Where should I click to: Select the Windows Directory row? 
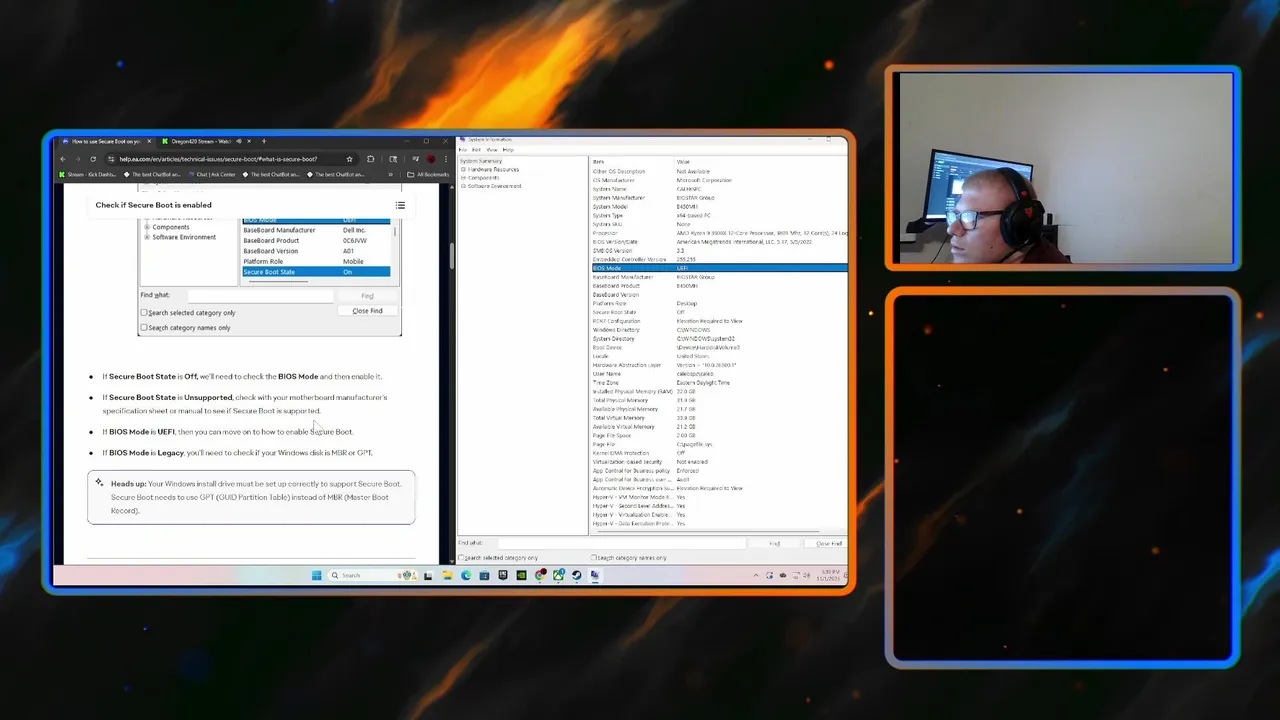[x=719, y=330]
